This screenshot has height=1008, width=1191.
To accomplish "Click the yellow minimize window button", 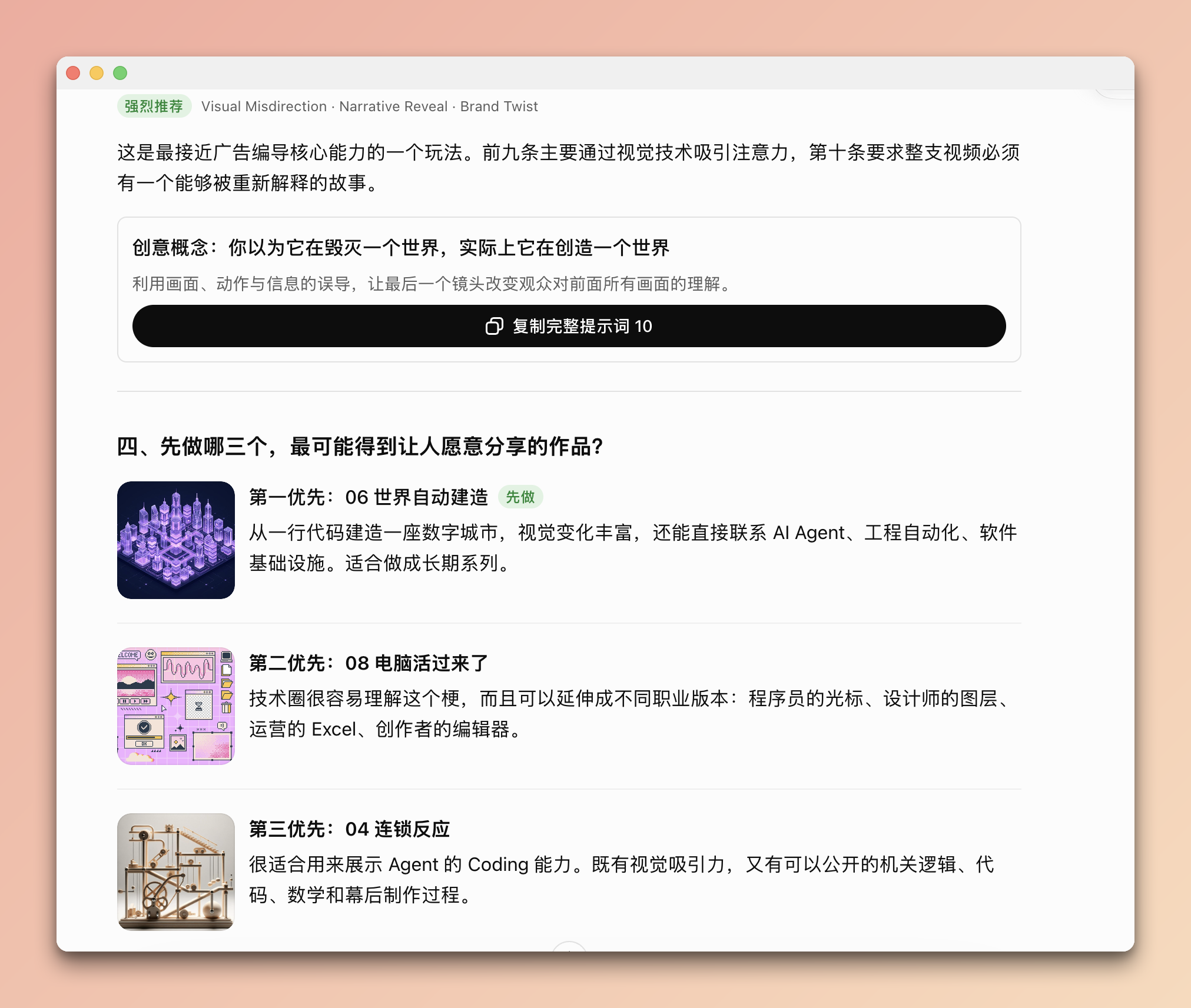I will 97,73.
